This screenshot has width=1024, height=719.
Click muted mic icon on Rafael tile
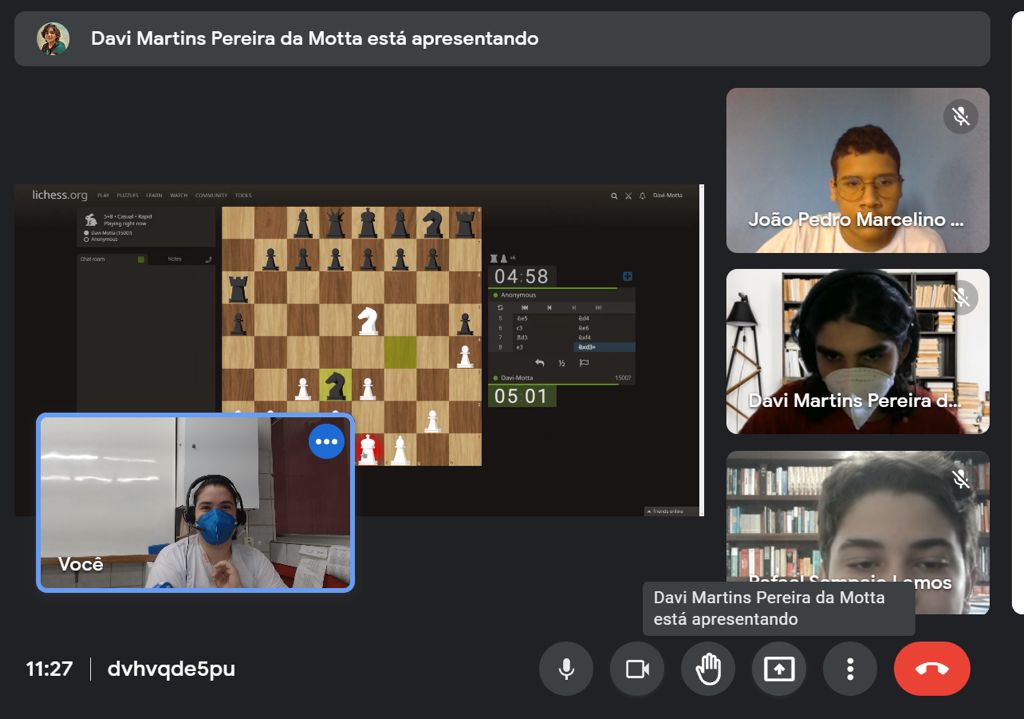tap(961, 479)
